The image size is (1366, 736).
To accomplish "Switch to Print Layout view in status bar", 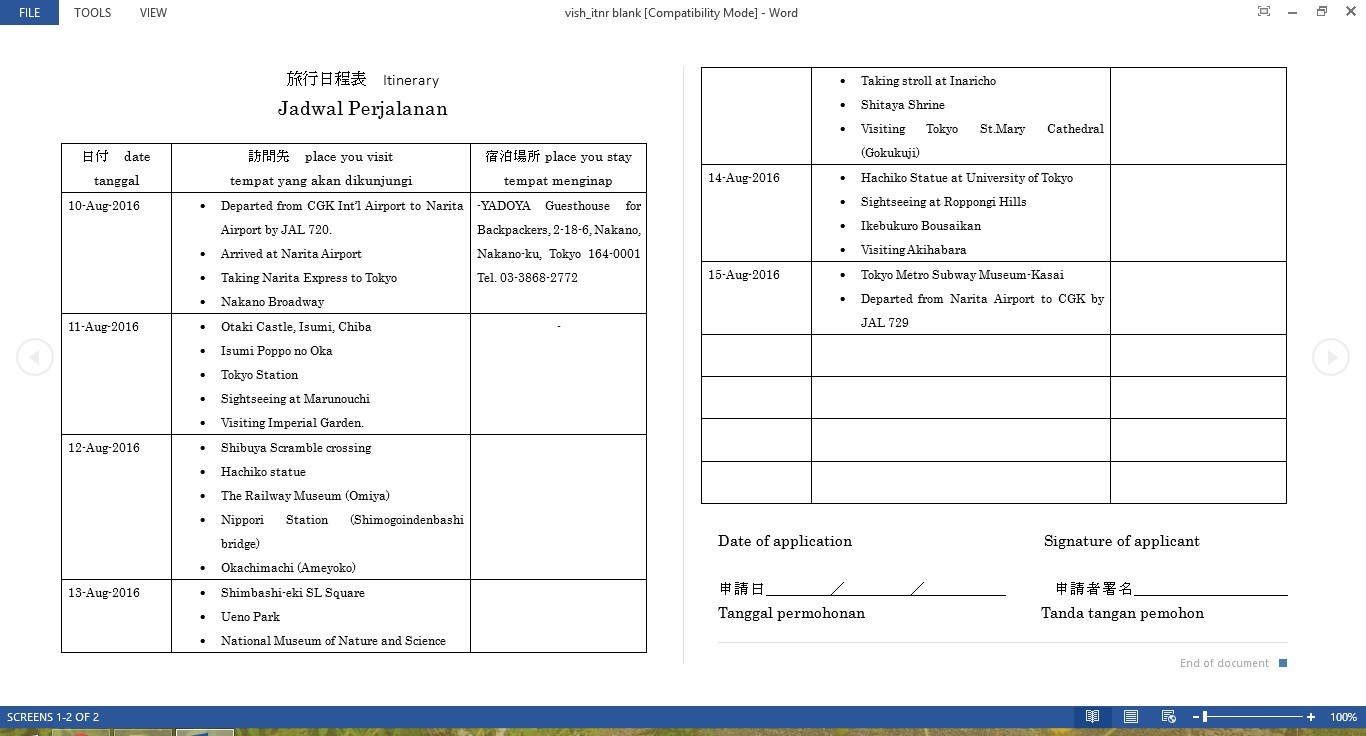I will click(x=1131, y=717).
